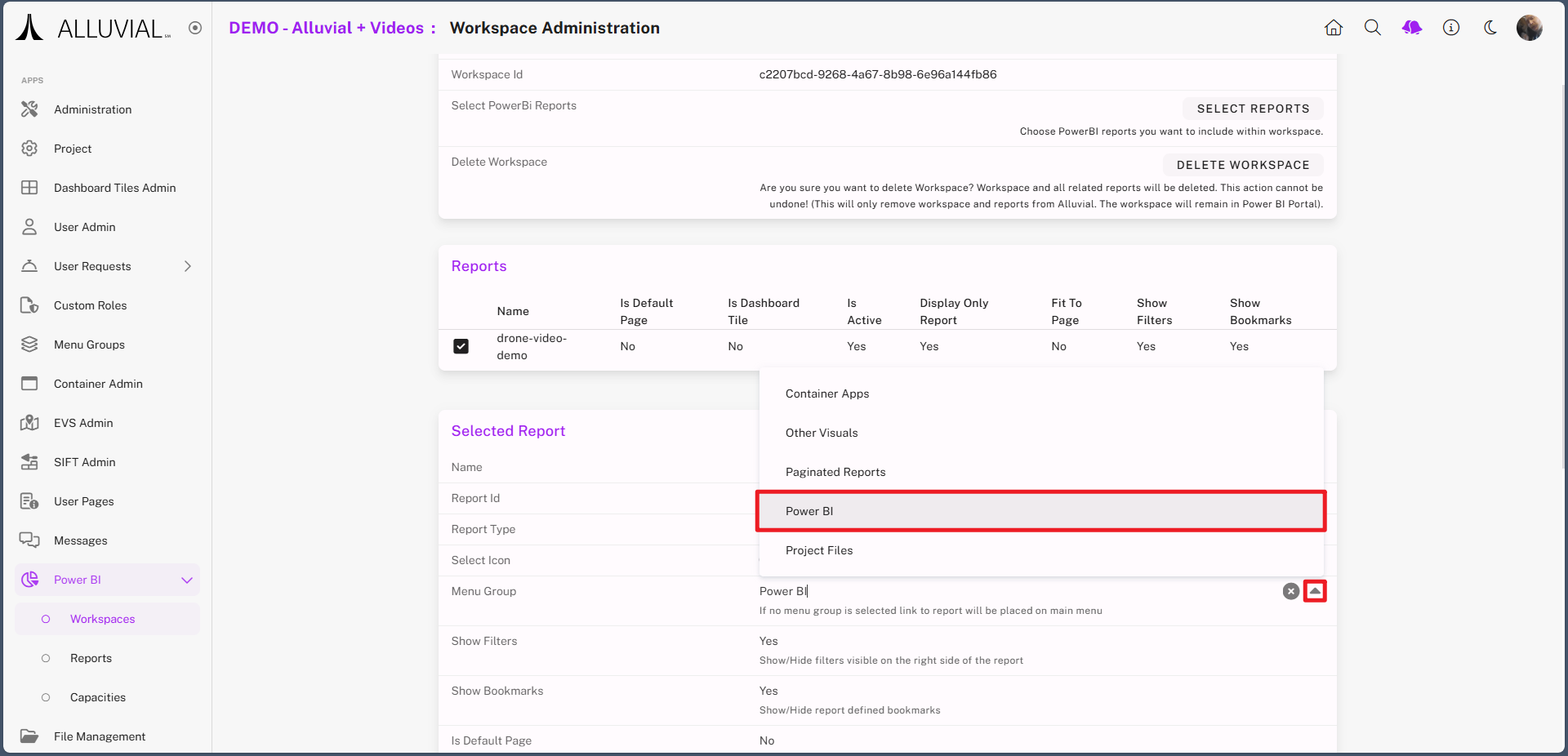Collapse the Power BI sidebar section chevron

(187, 580)
